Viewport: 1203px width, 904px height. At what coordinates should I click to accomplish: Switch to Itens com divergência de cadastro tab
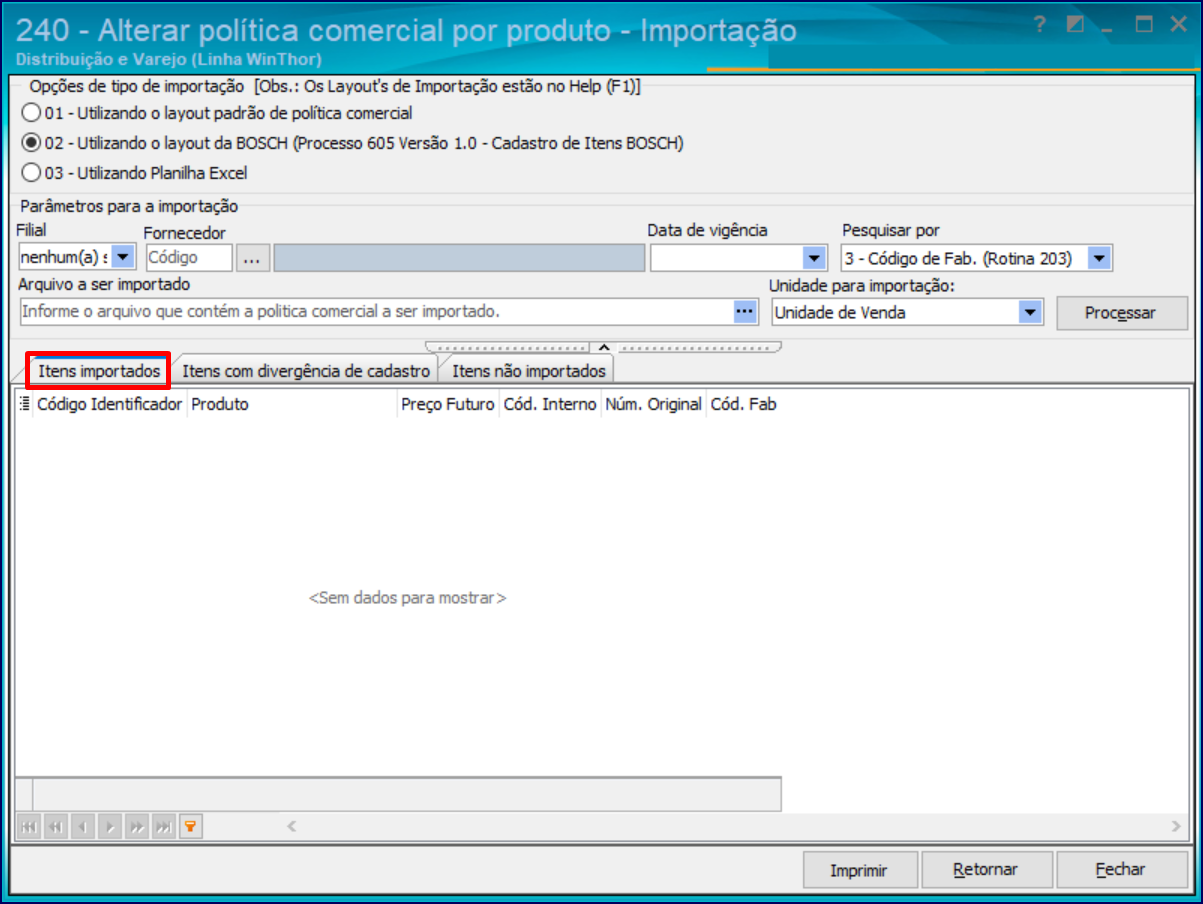pyautogui.click(x=306, y=371)
